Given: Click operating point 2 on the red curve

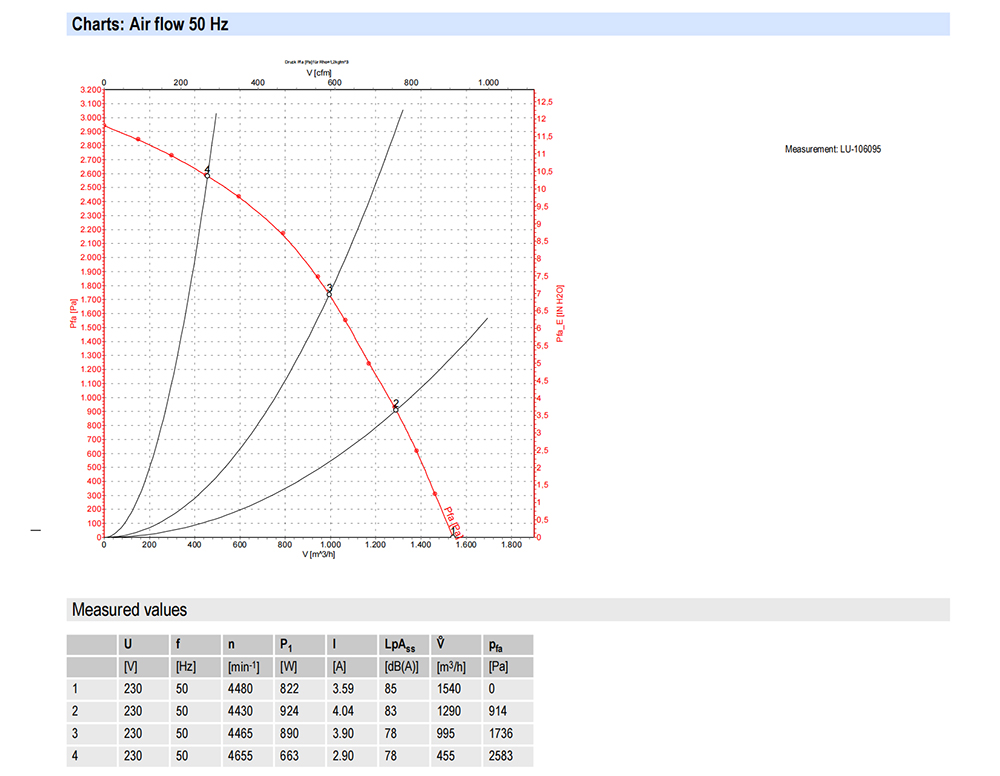Looking at the screenshot, I should coord(396,409).
